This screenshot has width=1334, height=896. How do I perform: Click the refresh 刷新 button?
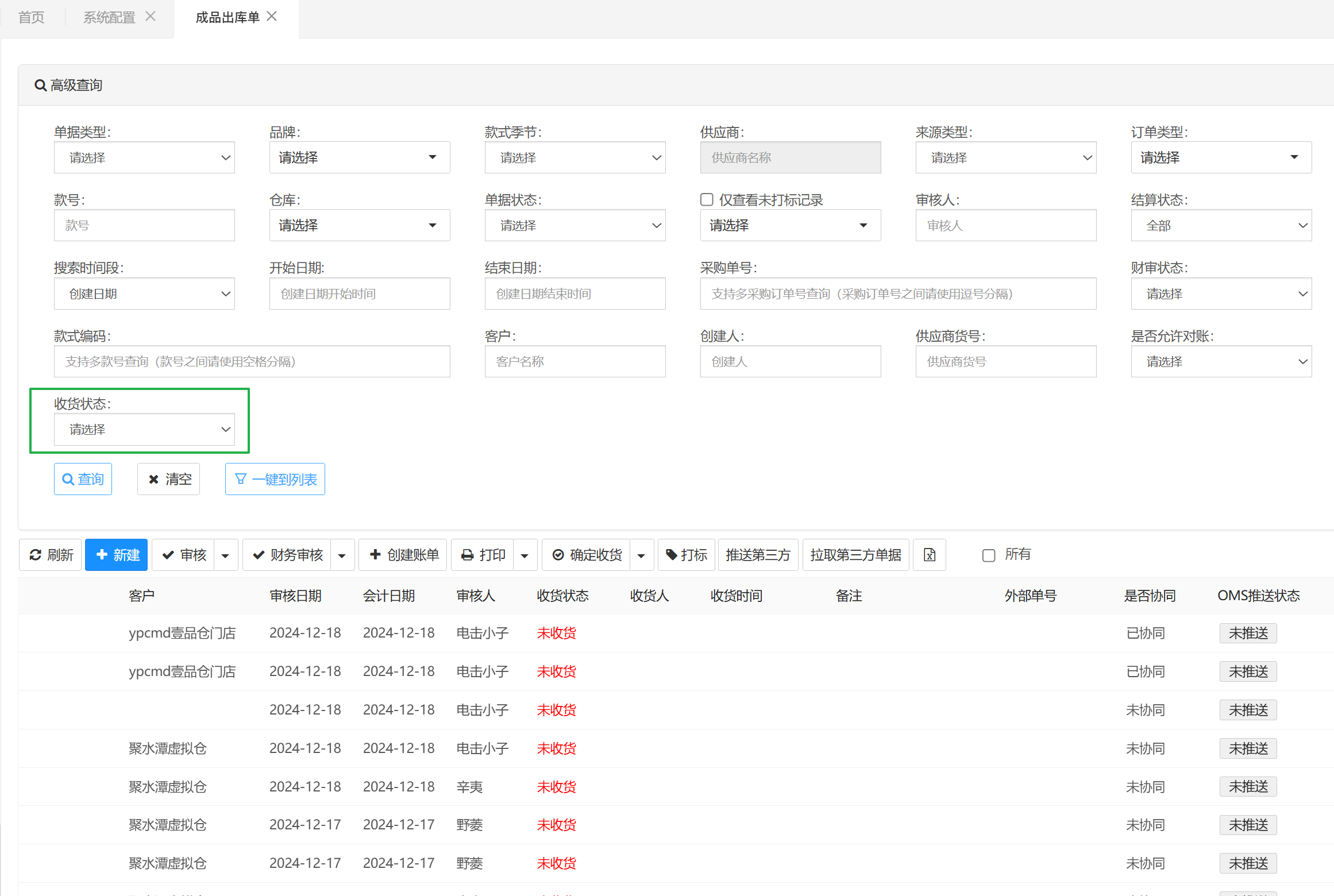tap(51, 555)
